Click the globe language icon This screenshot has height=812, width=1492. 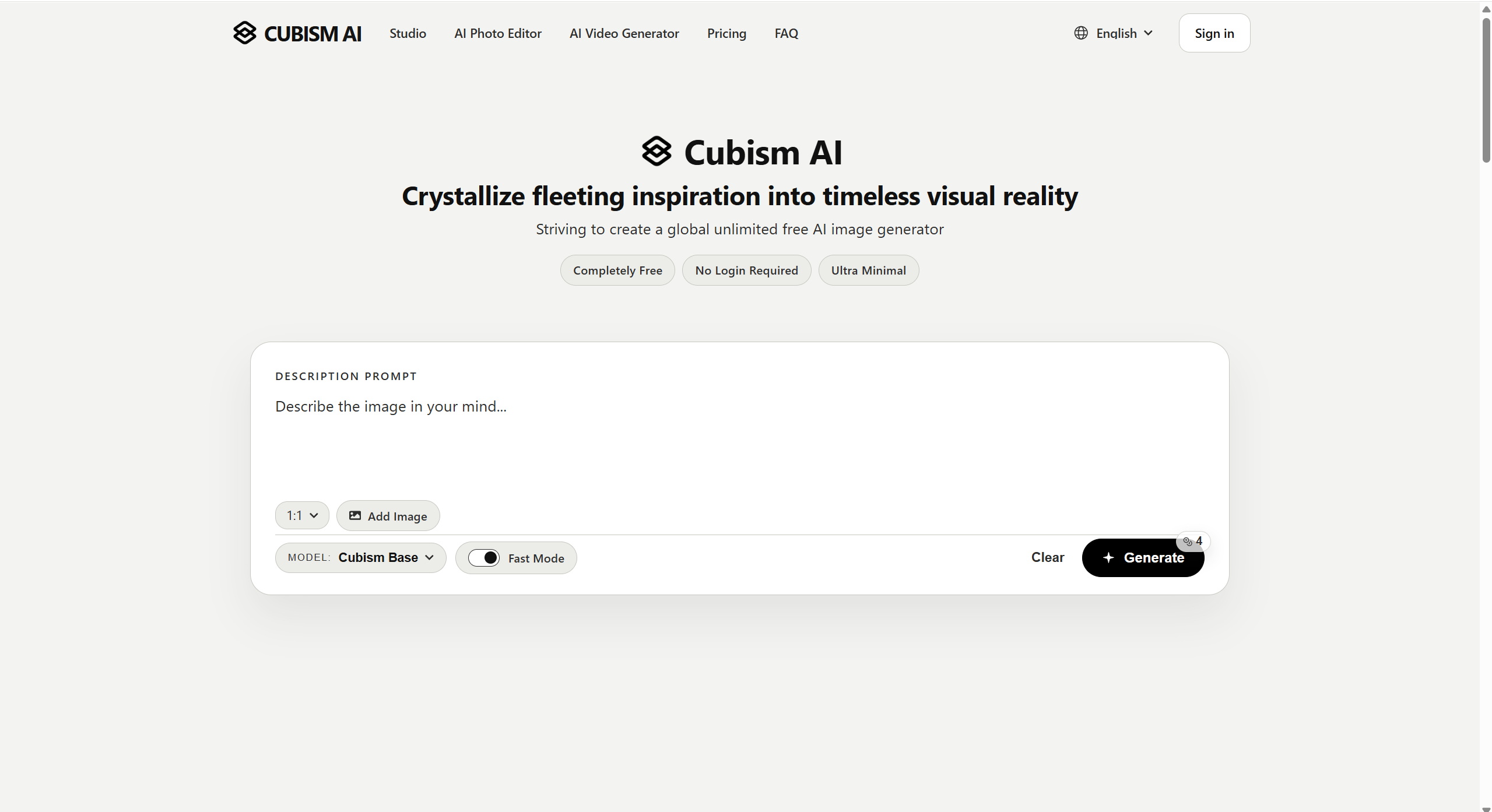click(1080, 33)
